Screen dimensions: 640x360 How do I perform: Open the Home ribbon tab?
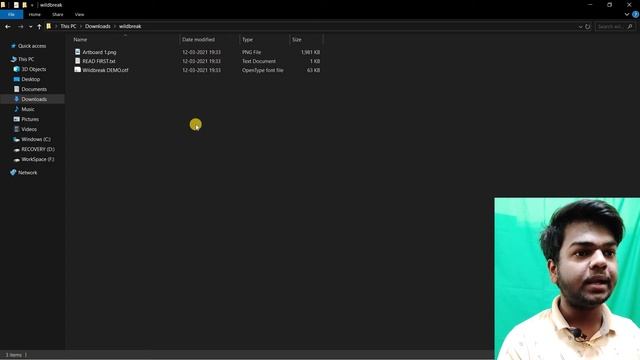[35, 14]
